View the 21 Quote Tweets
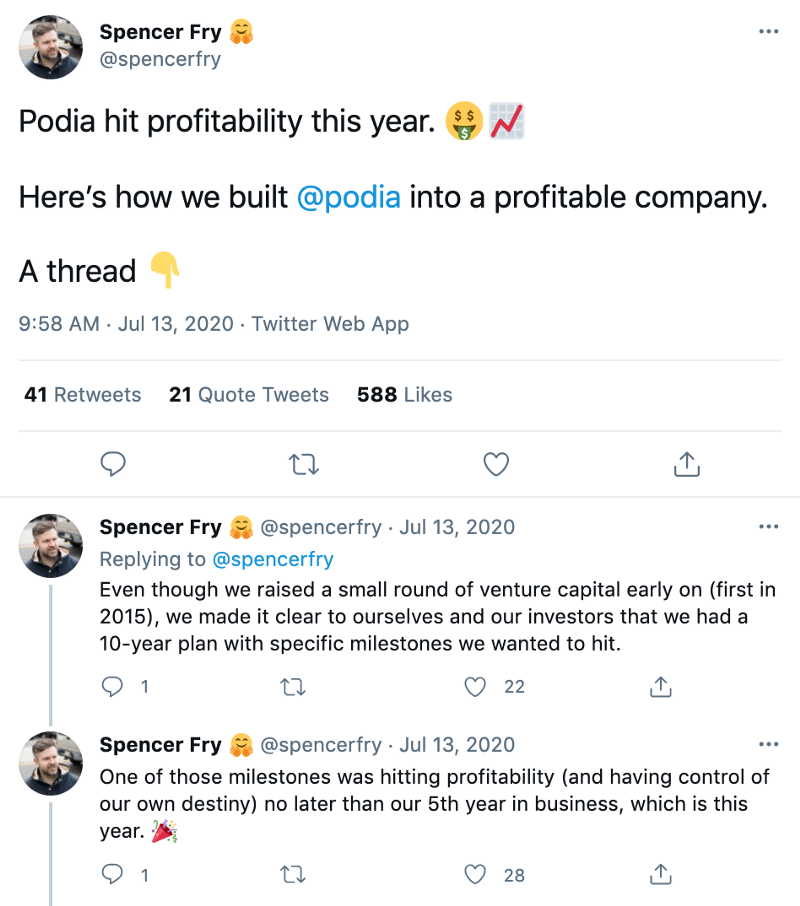800x906 pixels. point(248,395)
